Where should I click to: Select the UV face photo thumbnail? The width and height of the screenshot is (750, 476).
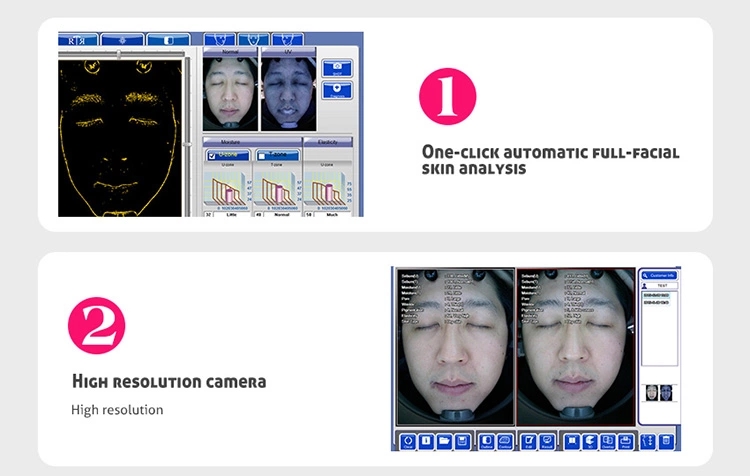click(x=288, y=95)
